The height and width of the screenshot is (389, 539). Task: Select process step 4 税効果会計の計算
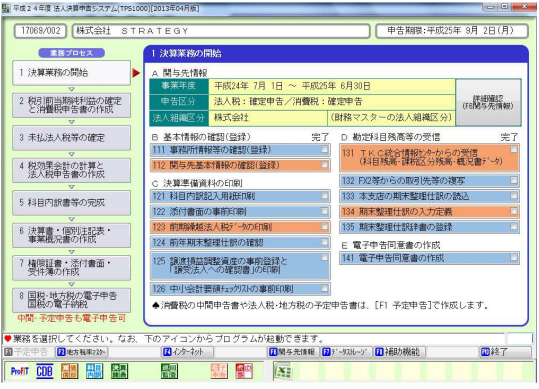point(72,170)
